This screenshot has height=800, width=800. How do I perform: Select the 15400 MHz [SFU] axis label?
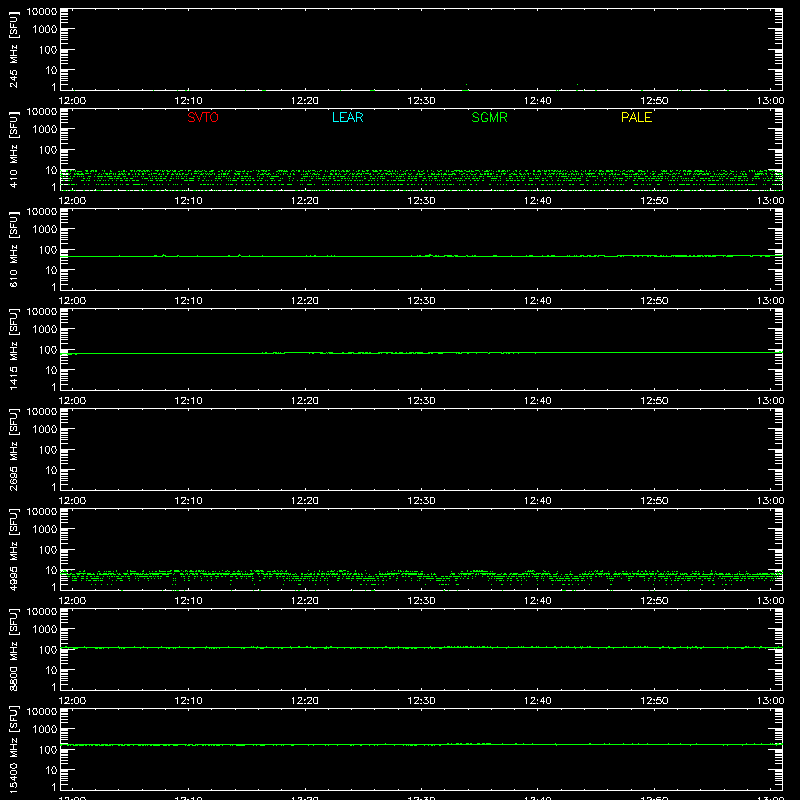pos(14,750)
